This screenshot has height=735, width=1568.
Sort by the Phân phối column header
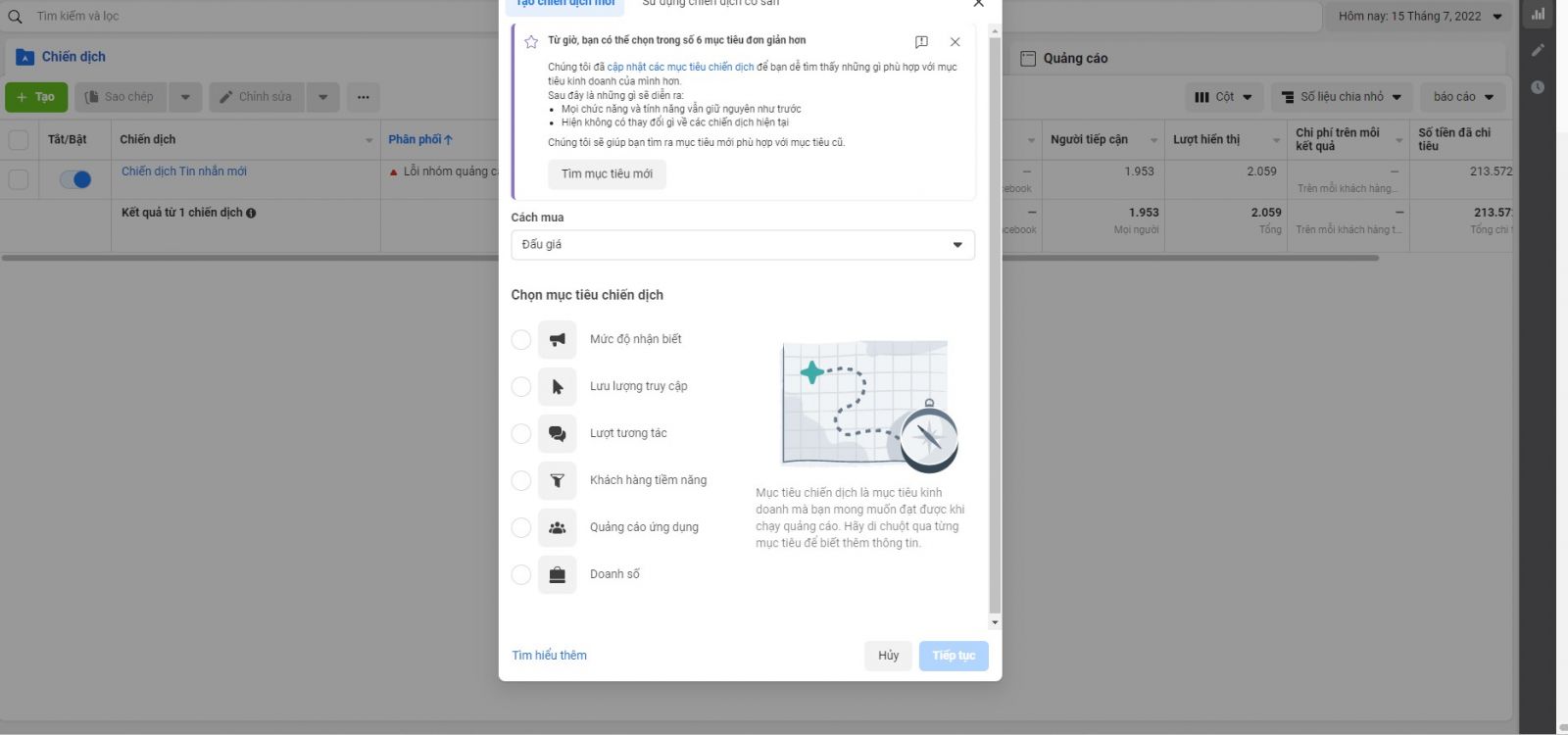(x=420, y=139)
